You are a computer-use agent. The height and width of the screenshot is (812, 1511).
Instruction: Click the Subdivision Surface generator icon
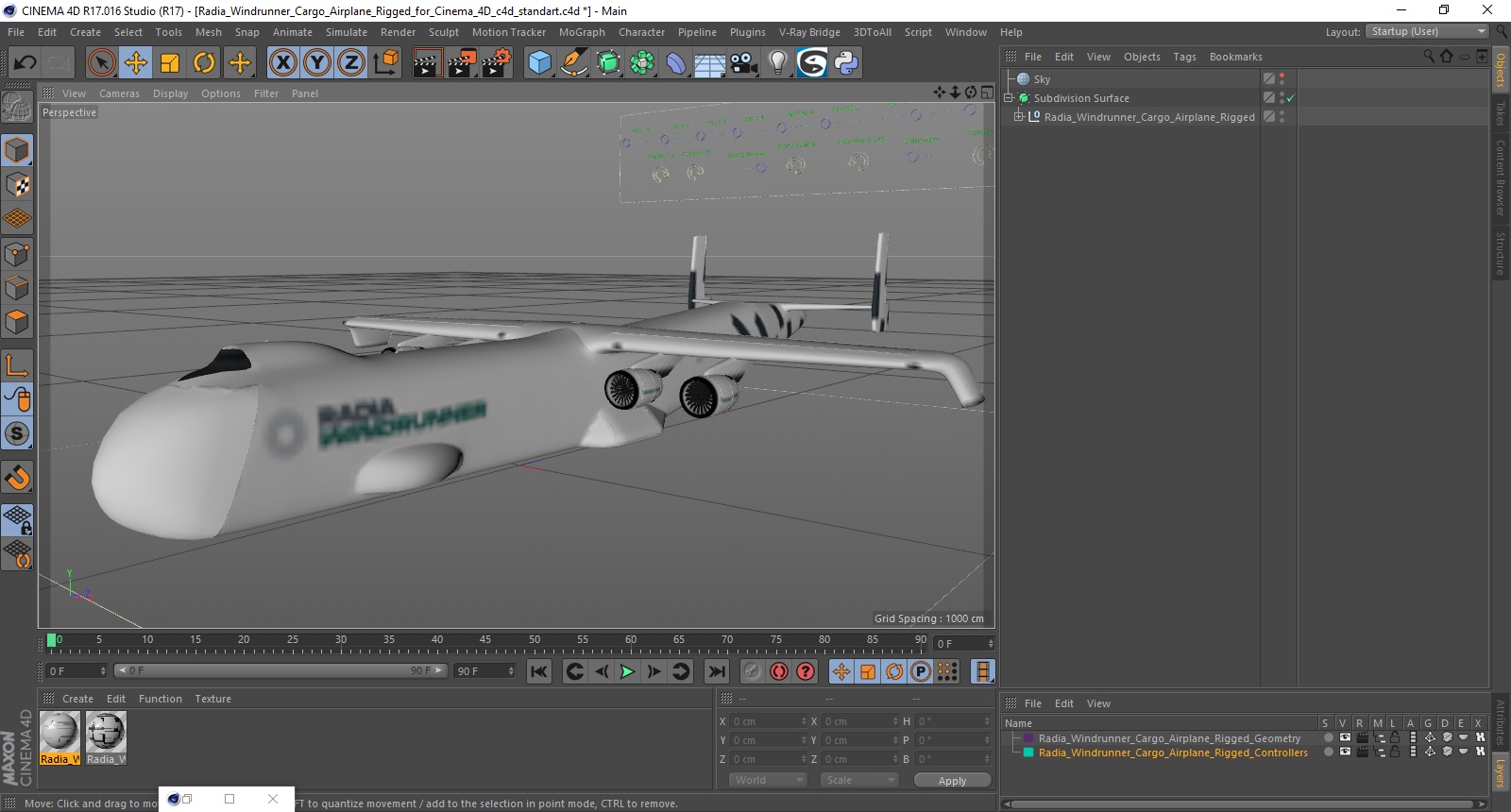coord(609,63)
